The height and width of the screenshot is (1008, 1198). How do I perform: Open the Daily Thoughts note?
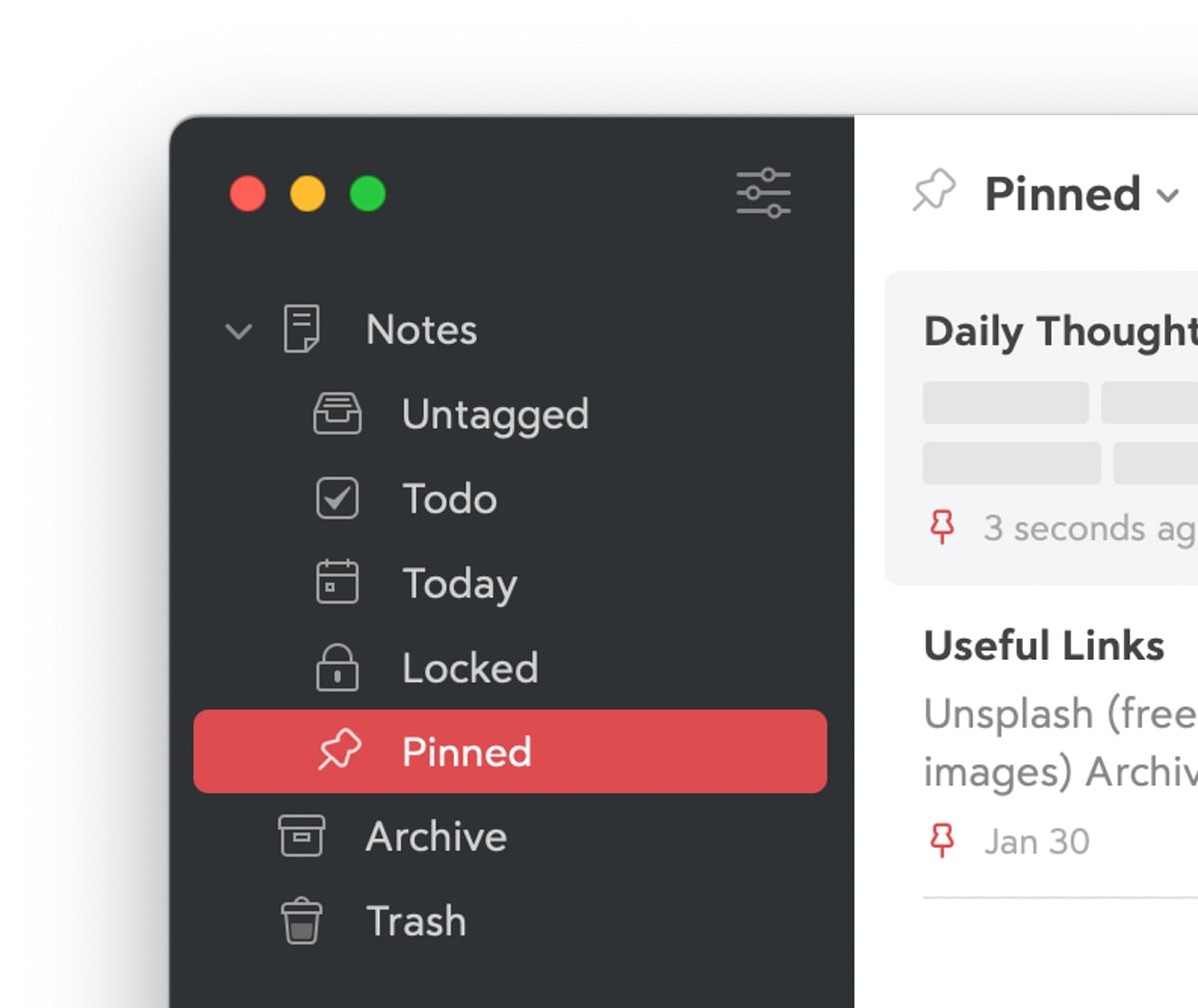click(x=1058, y=332)
